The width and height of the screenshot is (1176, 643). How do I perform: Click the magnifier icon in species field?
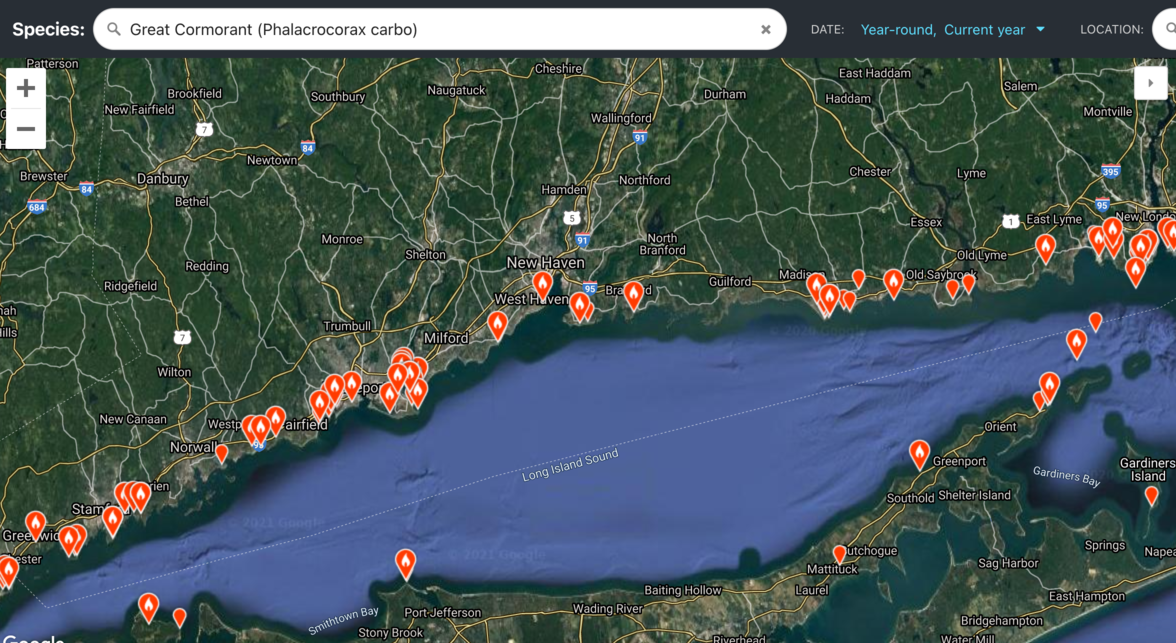[x=114, y=30]
